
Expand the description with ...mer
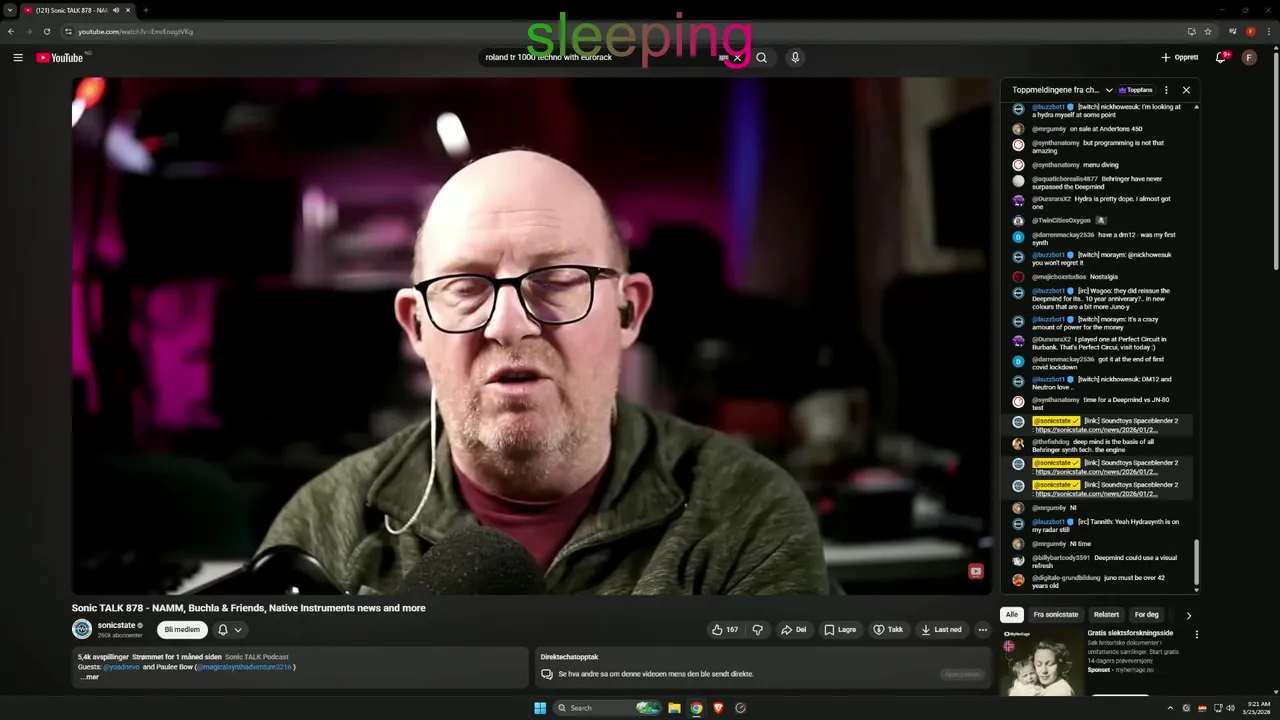(x=90, y=677)
